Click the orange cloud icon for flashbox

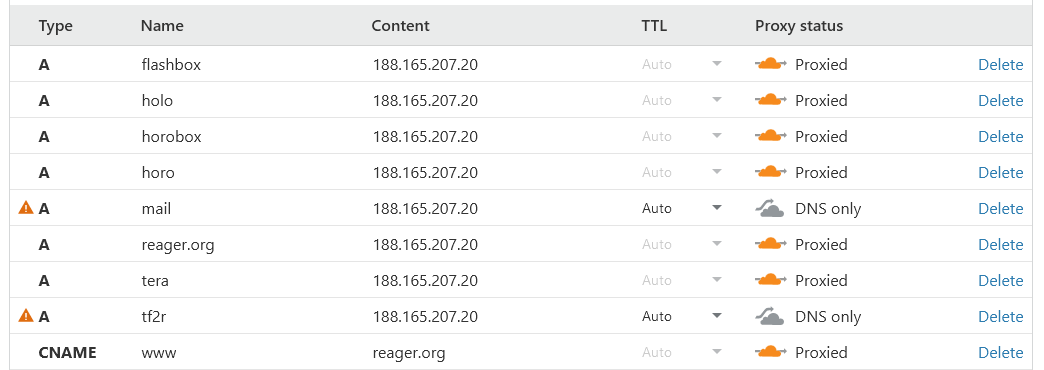tap(771, 65)
